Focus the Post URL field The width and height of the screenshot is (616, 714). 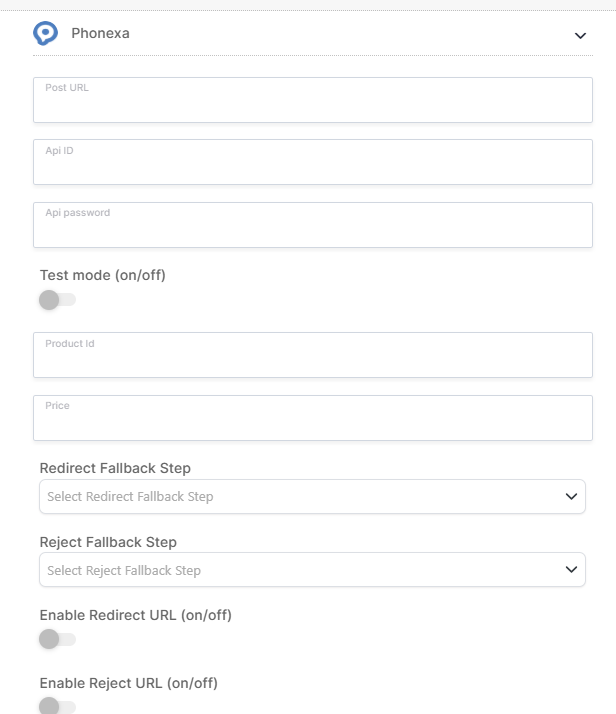click(x=313, y=100)
